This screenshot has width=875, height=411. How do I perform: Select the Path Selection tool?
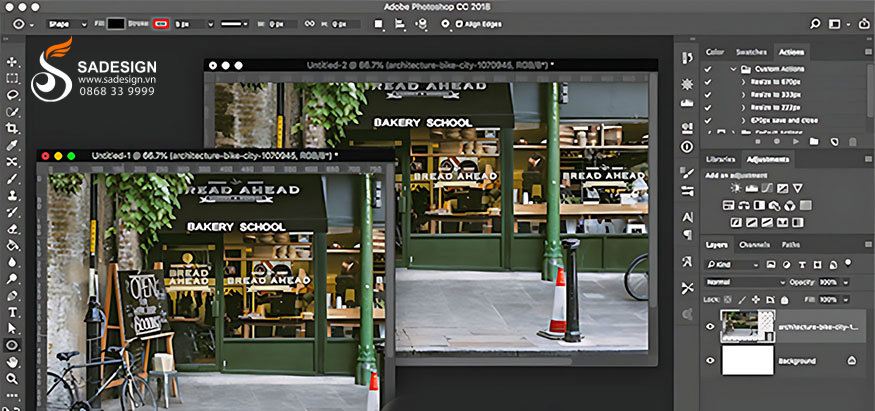point(12,329)
